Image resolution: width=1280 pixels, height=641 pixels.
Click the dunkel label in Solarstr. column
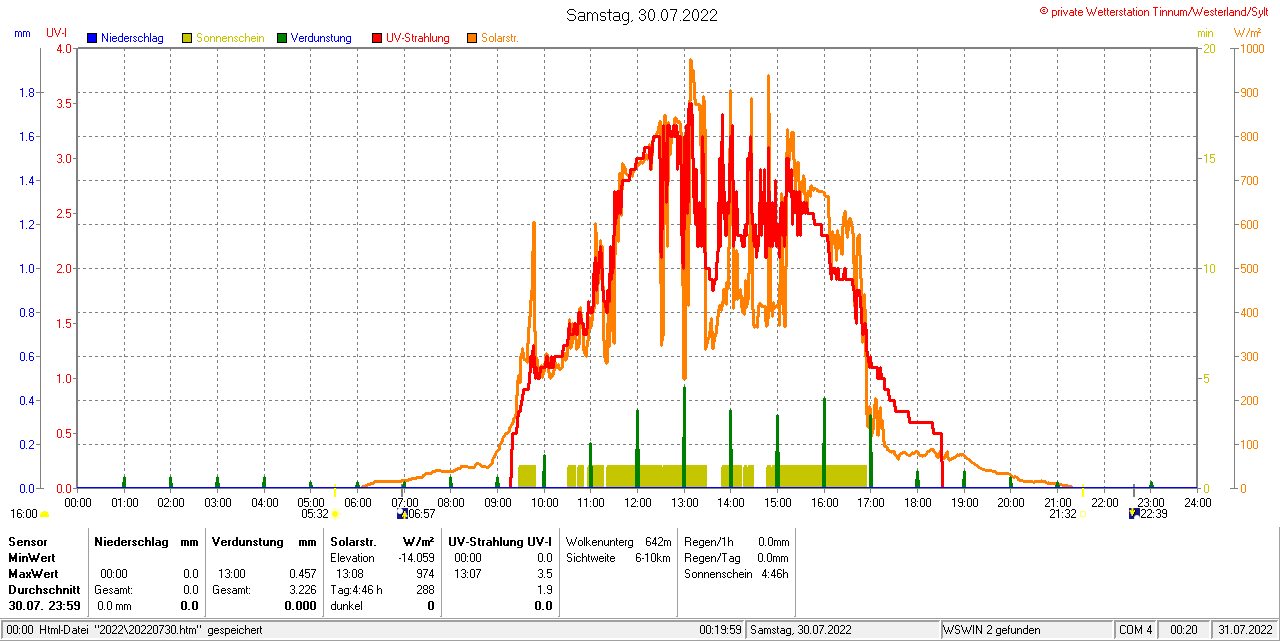click(346, 605)
